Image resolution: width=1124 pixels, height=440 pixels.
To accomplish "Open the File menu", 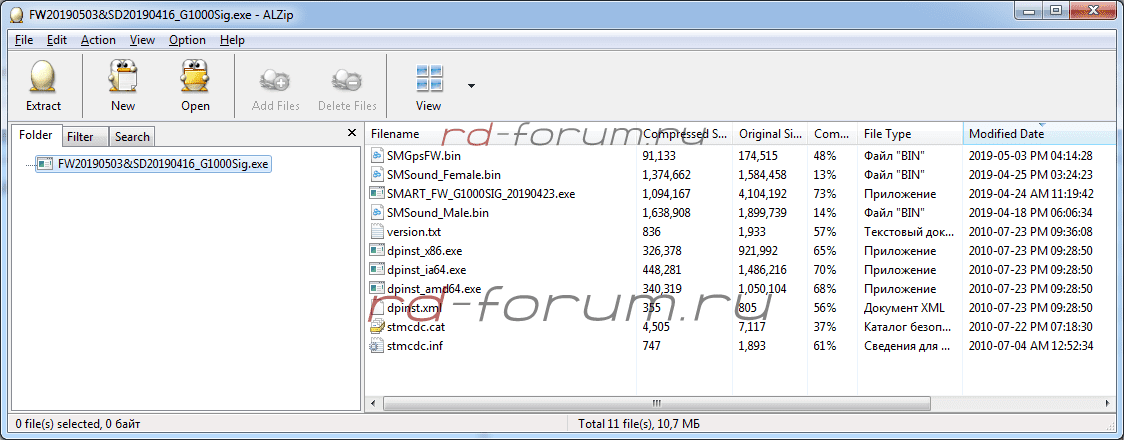I will click(x=24, y=40).
